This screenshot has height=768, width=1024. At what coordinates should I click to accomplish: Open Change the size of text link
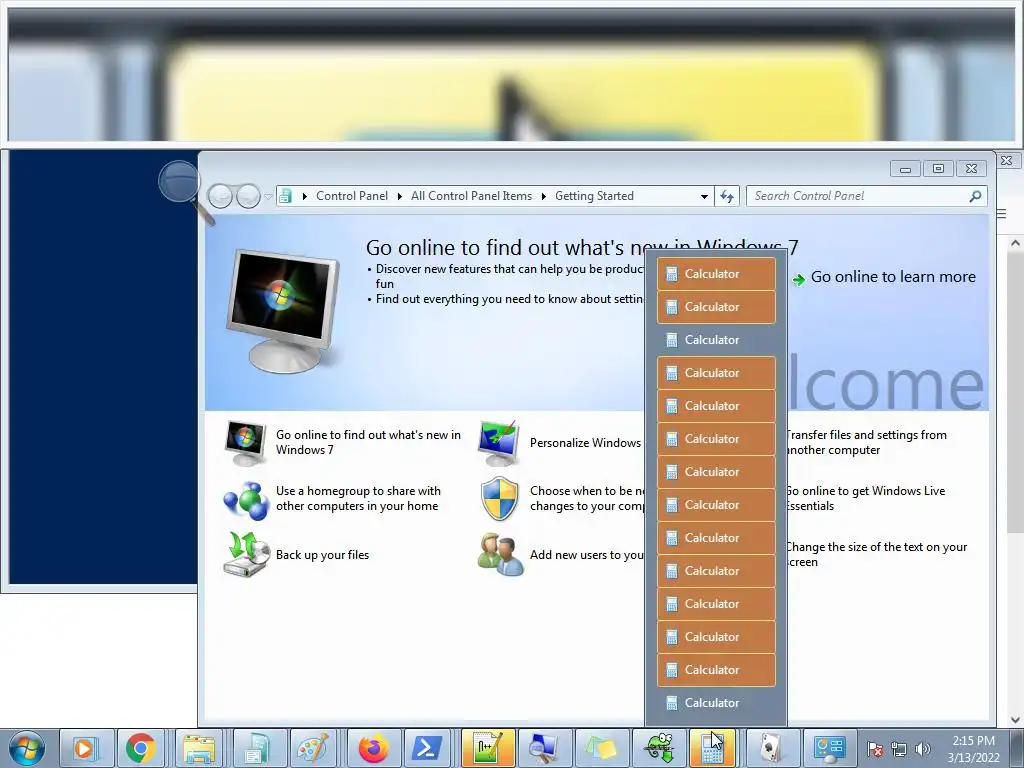coord(877,554)
